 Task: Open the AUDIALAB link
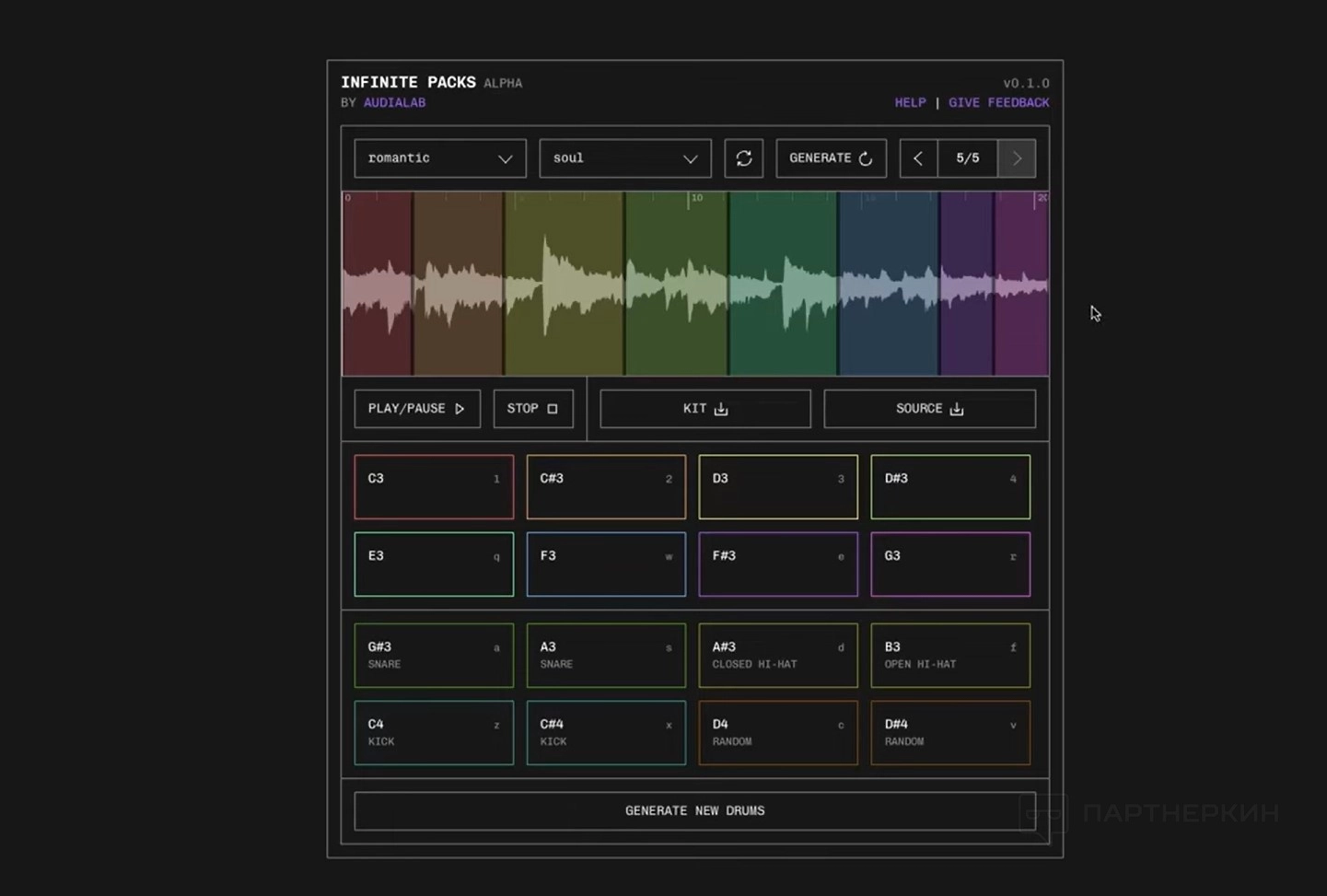click(394, 102)
